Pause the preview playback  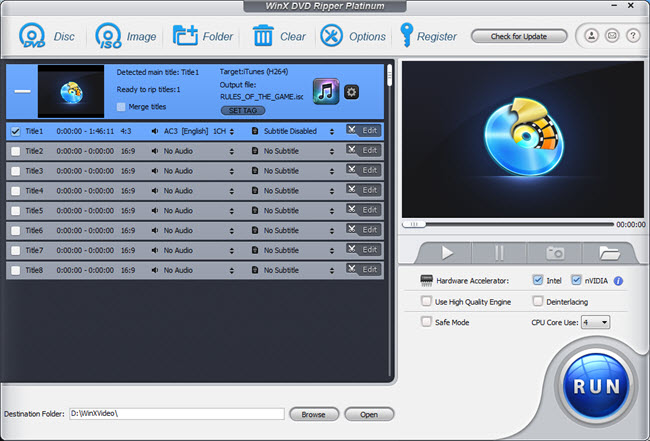(499, 252)
